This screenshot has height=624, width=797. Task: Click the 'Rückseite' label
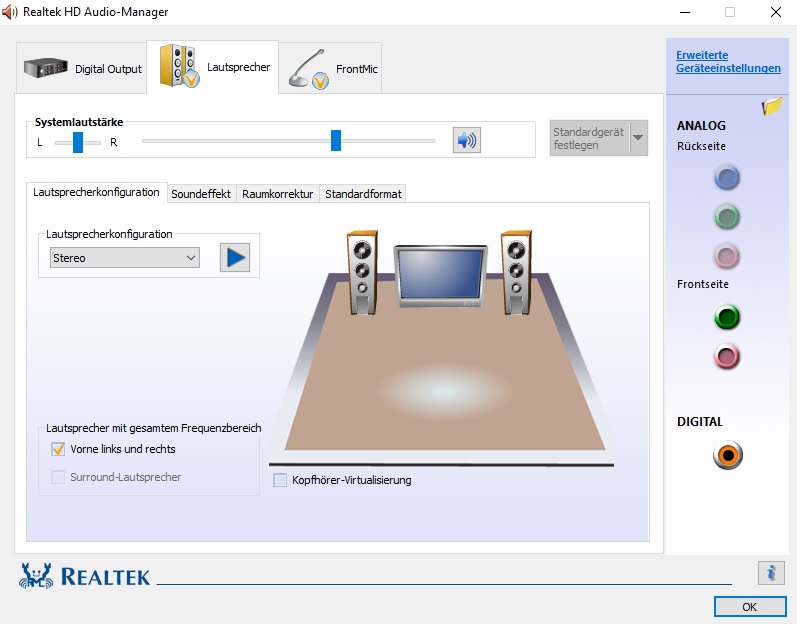(701, 146)
